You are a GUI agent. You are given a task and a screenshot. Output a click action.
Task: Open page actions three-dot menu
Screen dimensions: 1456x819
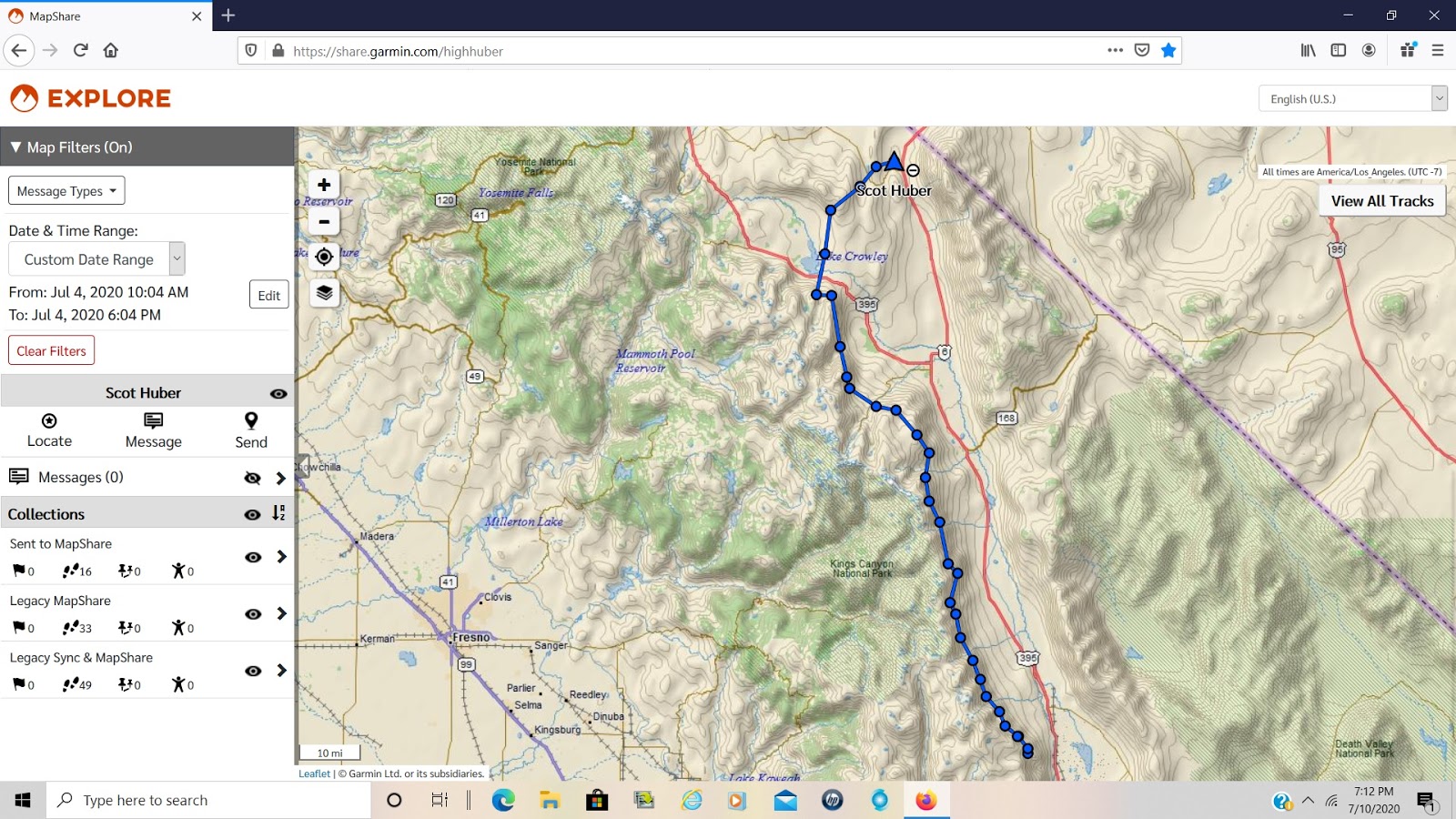click(1115, 51)
